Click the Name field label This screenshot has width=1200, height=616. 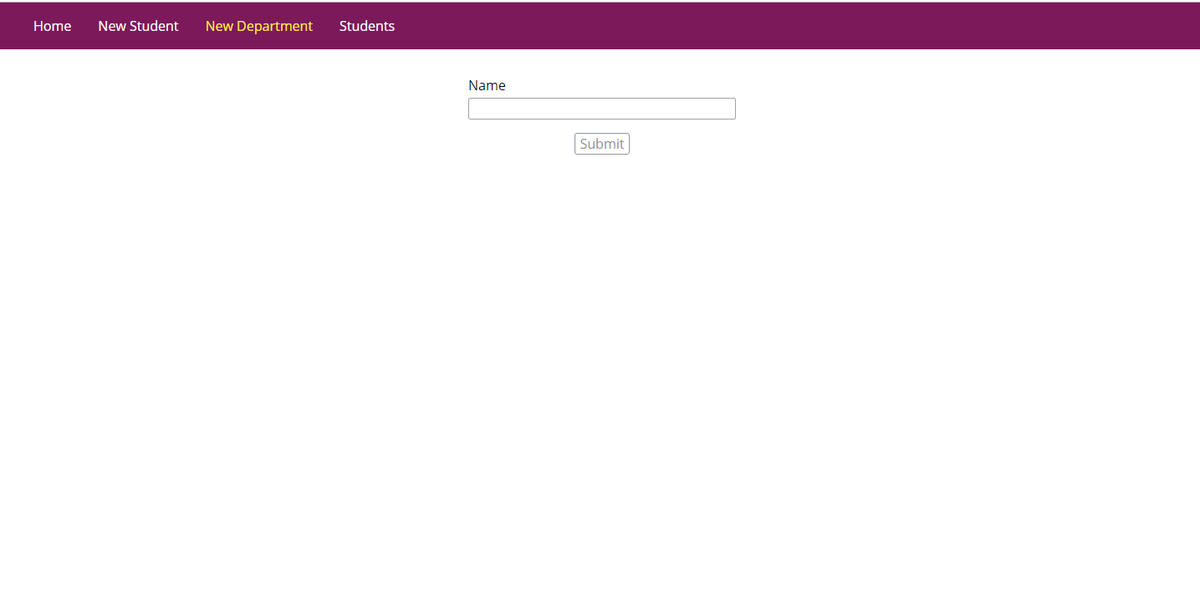click(487, 86)
